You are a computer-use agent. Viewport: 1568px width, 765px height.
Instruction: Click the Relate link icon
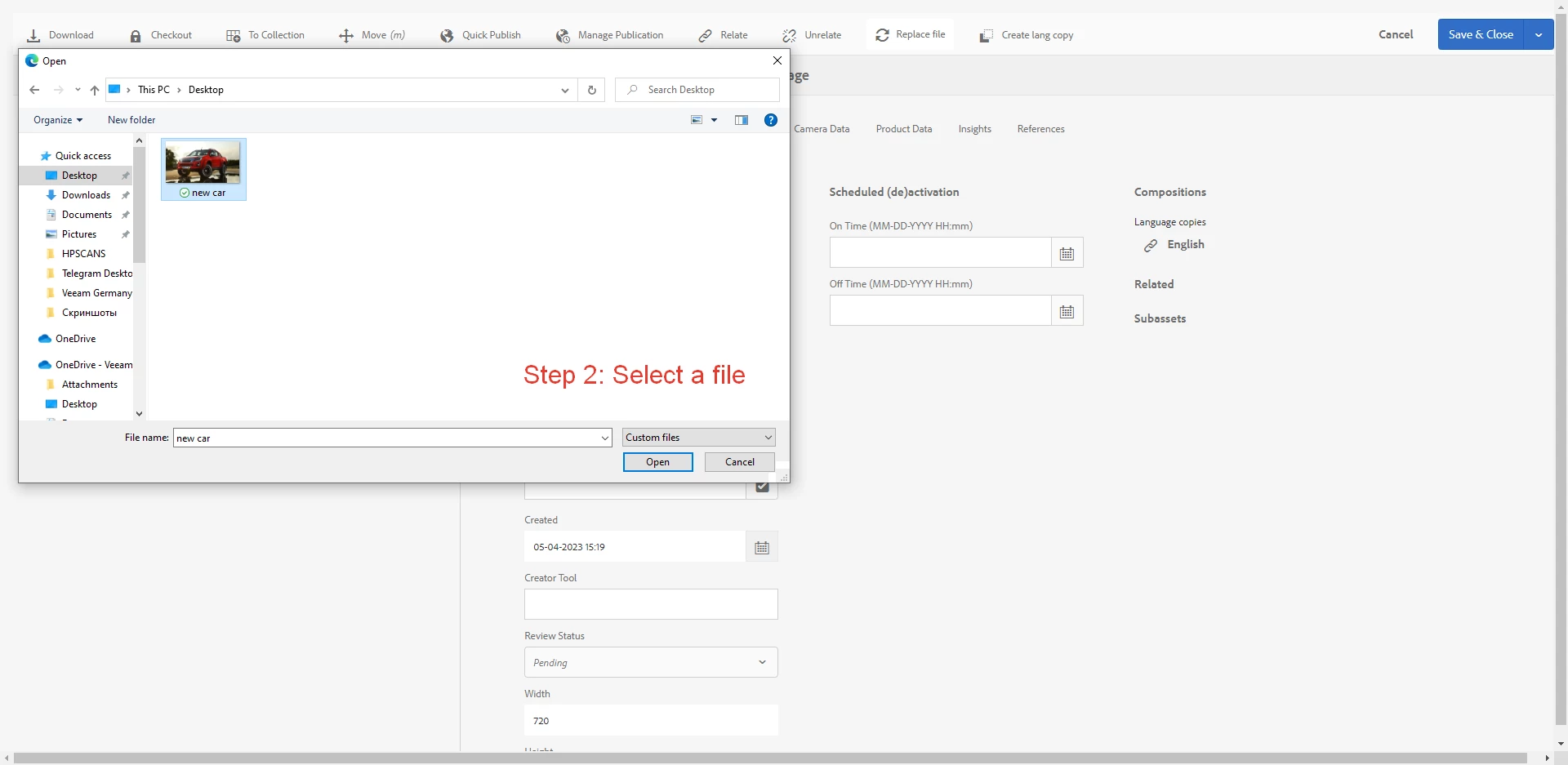click(706, 36)
